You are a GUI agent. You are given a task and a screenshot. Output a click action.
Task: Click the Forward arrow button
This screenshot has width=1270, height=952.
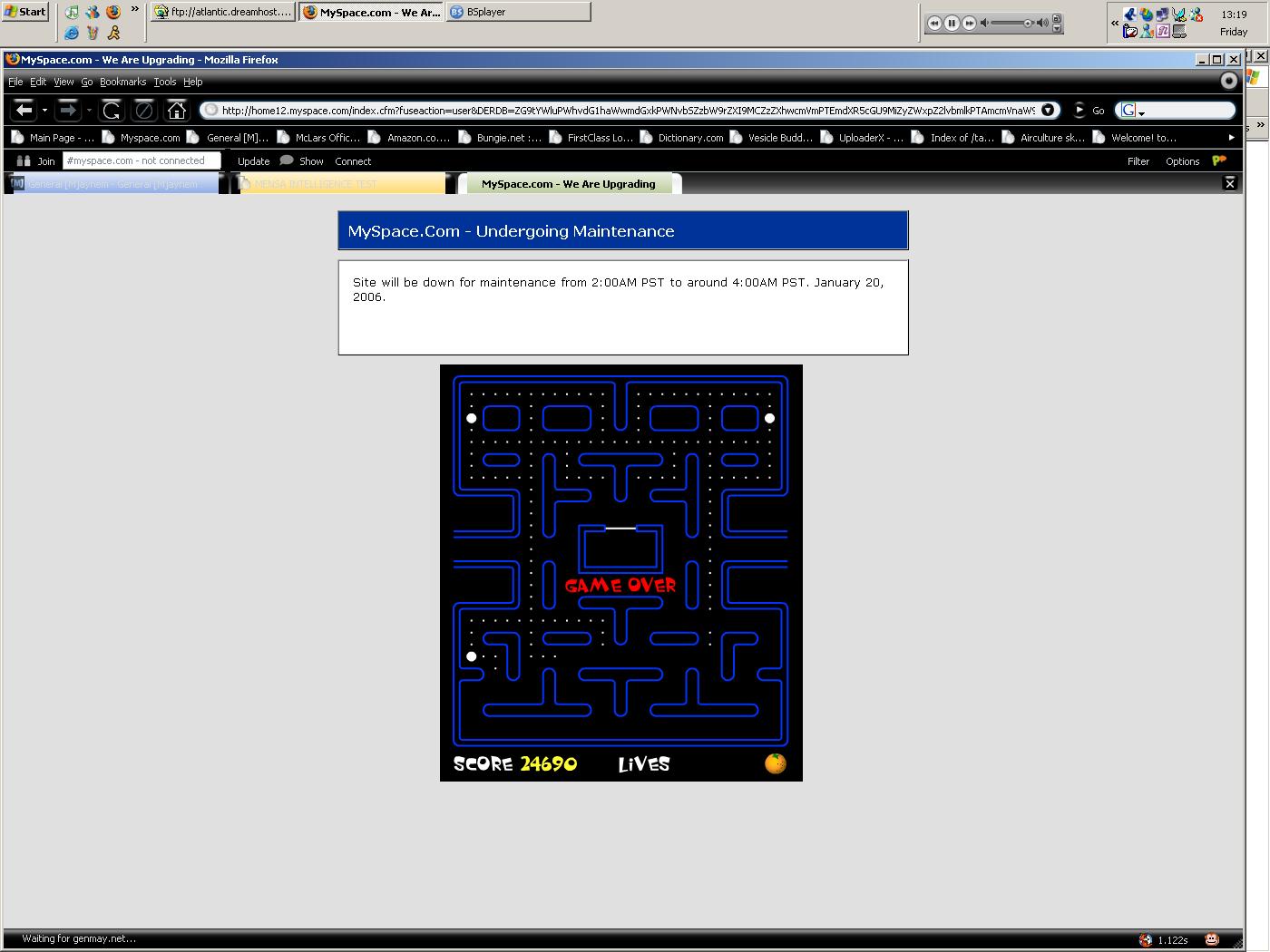point(68,110)
